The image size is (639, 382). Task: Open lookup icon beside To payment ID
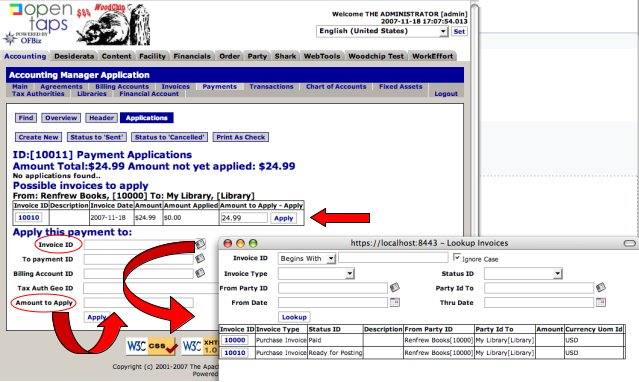pos(200,258)
